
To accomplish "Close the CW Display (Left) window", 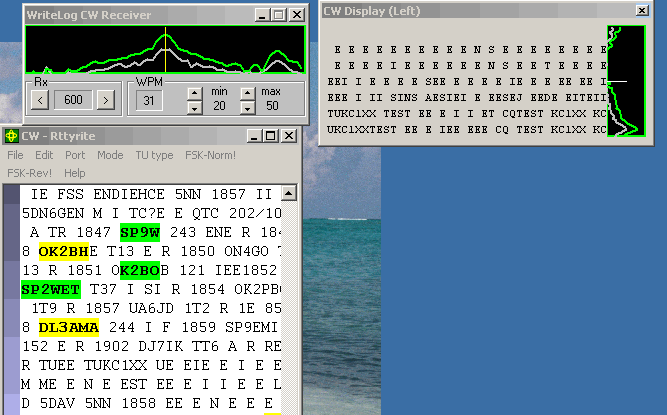I will [642, 10].
